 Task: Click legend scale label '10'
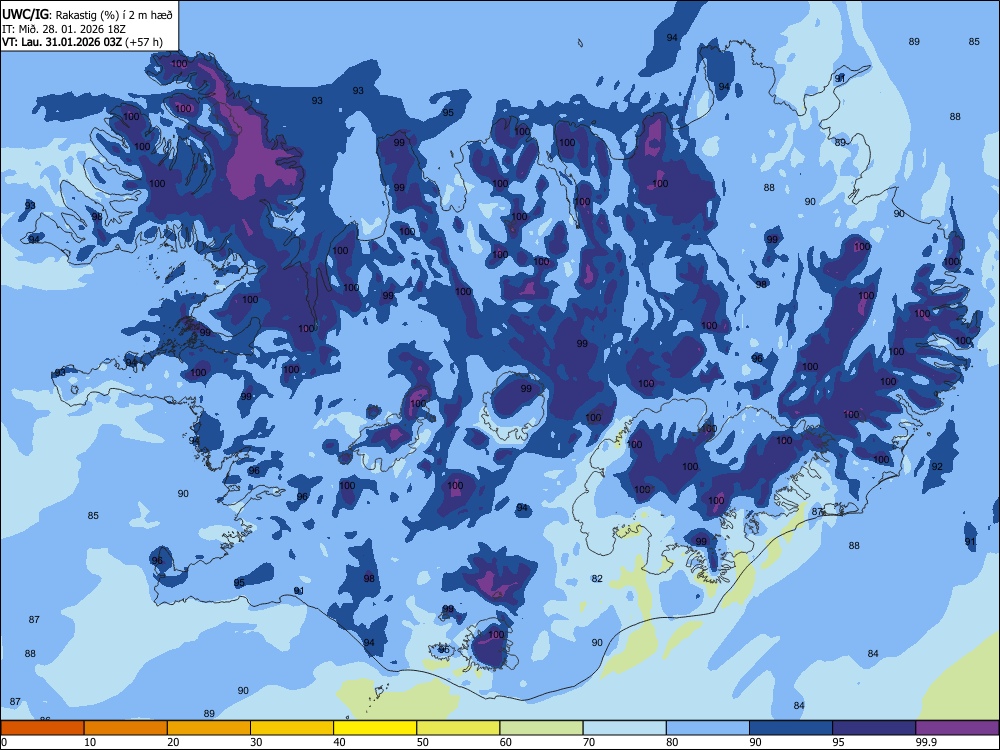[90, 742]
